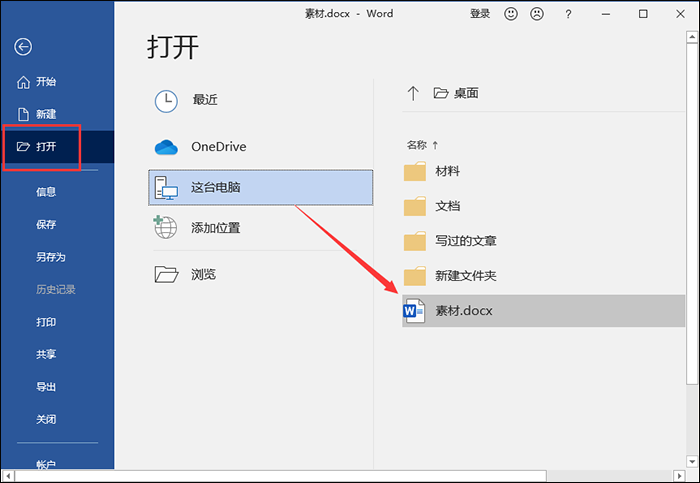Screen dimensions: 700x483
Task: Select the 最近 location label
Action: coord(205,100)
